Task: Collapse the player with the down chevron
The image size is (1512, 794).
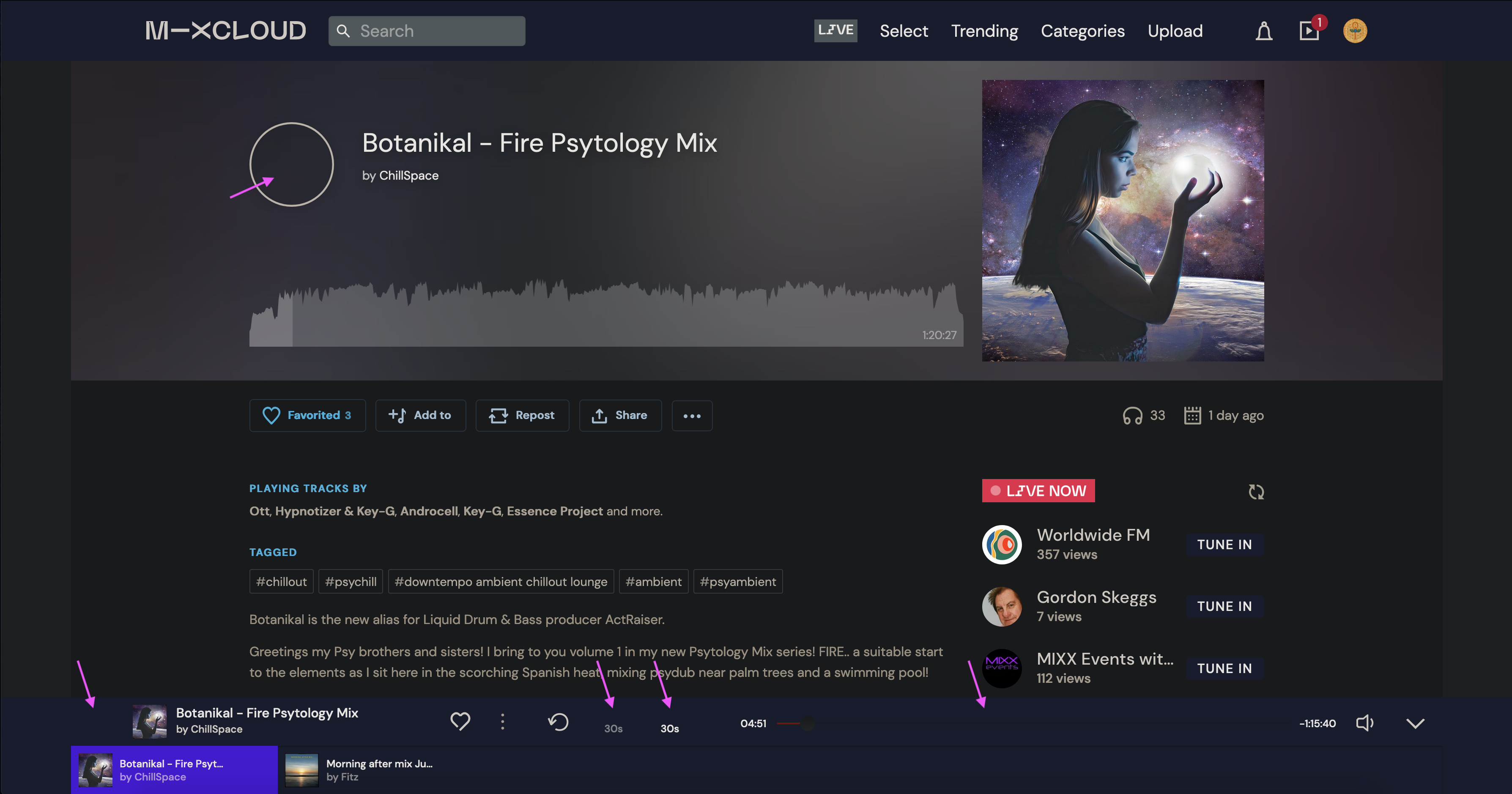Action: tap(1415, 723)
